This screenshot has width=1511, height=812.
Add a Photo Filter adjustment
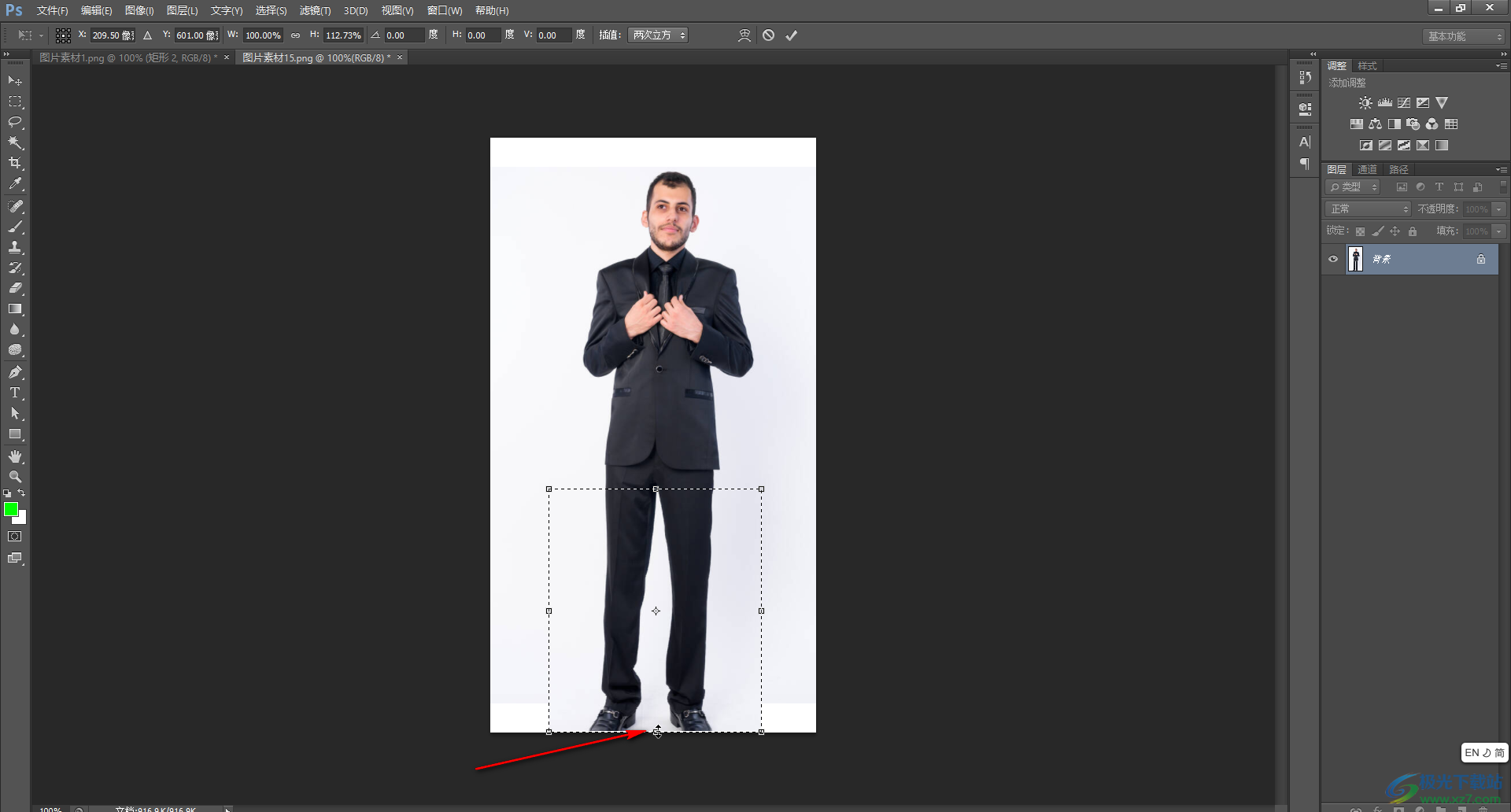(1413, 124)
